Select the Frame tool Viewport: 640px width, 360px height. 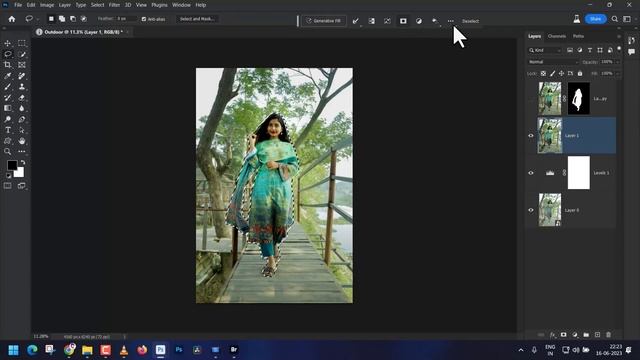22,65
